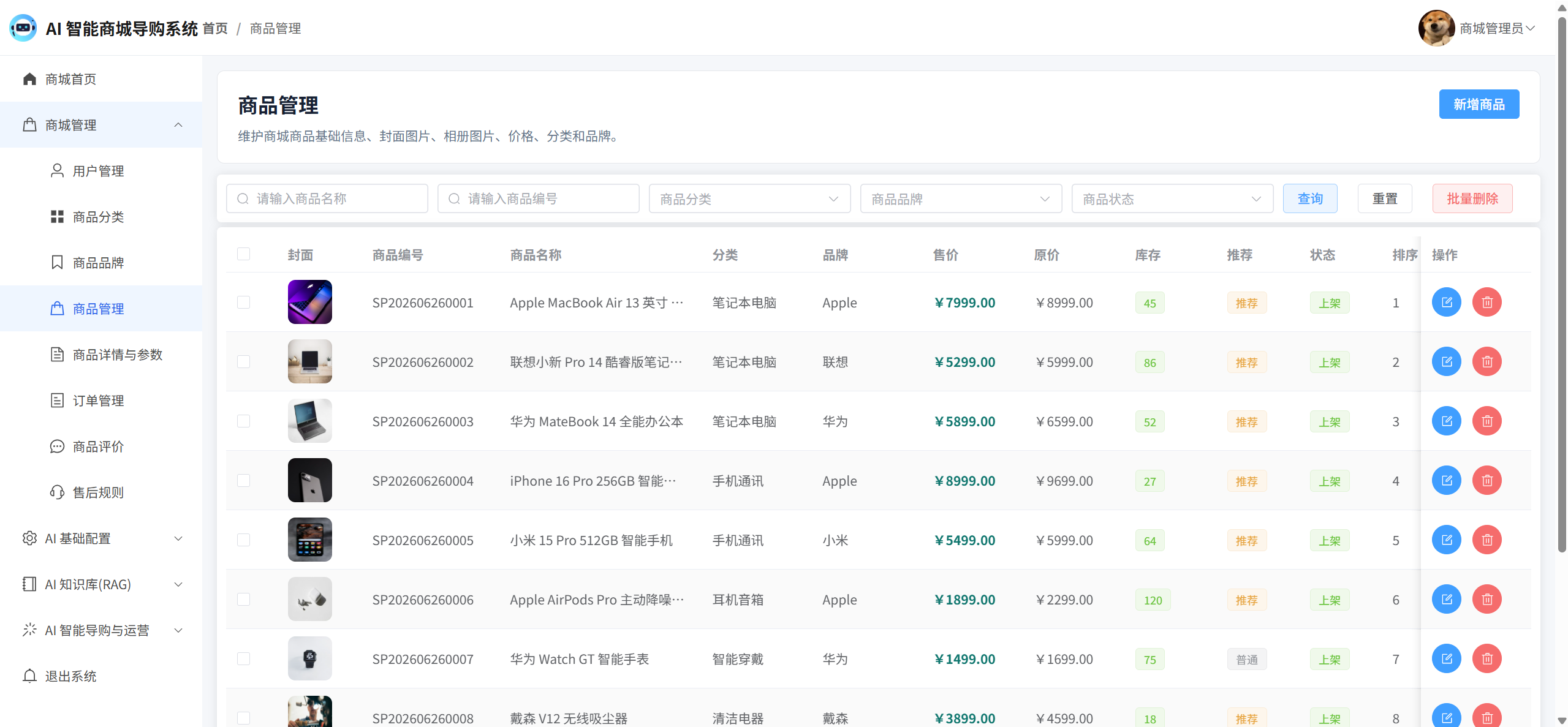Image resolution: width=1568 pixels, height=727 pixels.
Task: Check the row checkbox for SP202606260007
Action: point(243,659)
